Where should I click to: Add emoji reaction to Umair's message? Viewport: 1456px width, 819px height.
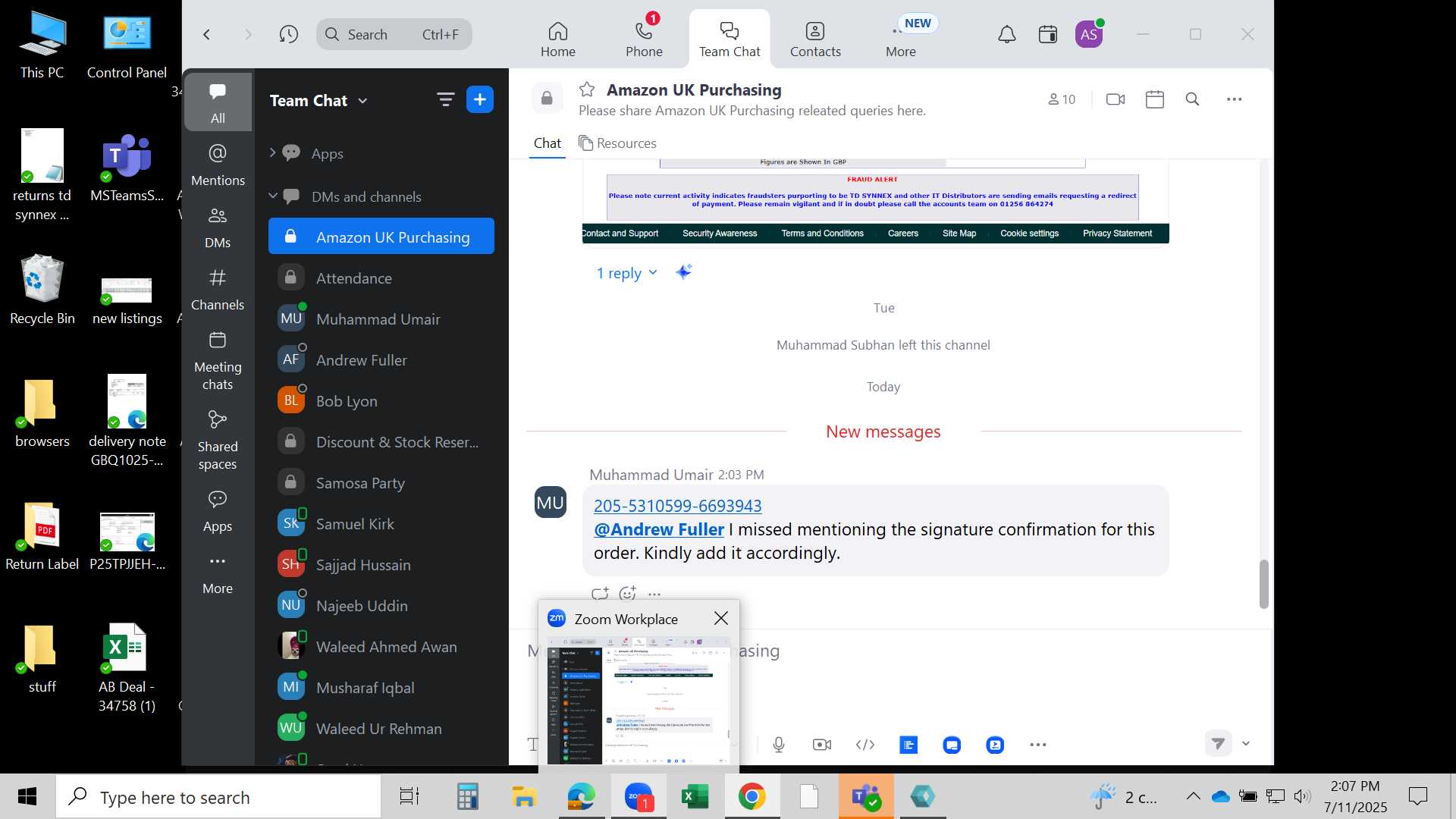click(x=627, y=594)
